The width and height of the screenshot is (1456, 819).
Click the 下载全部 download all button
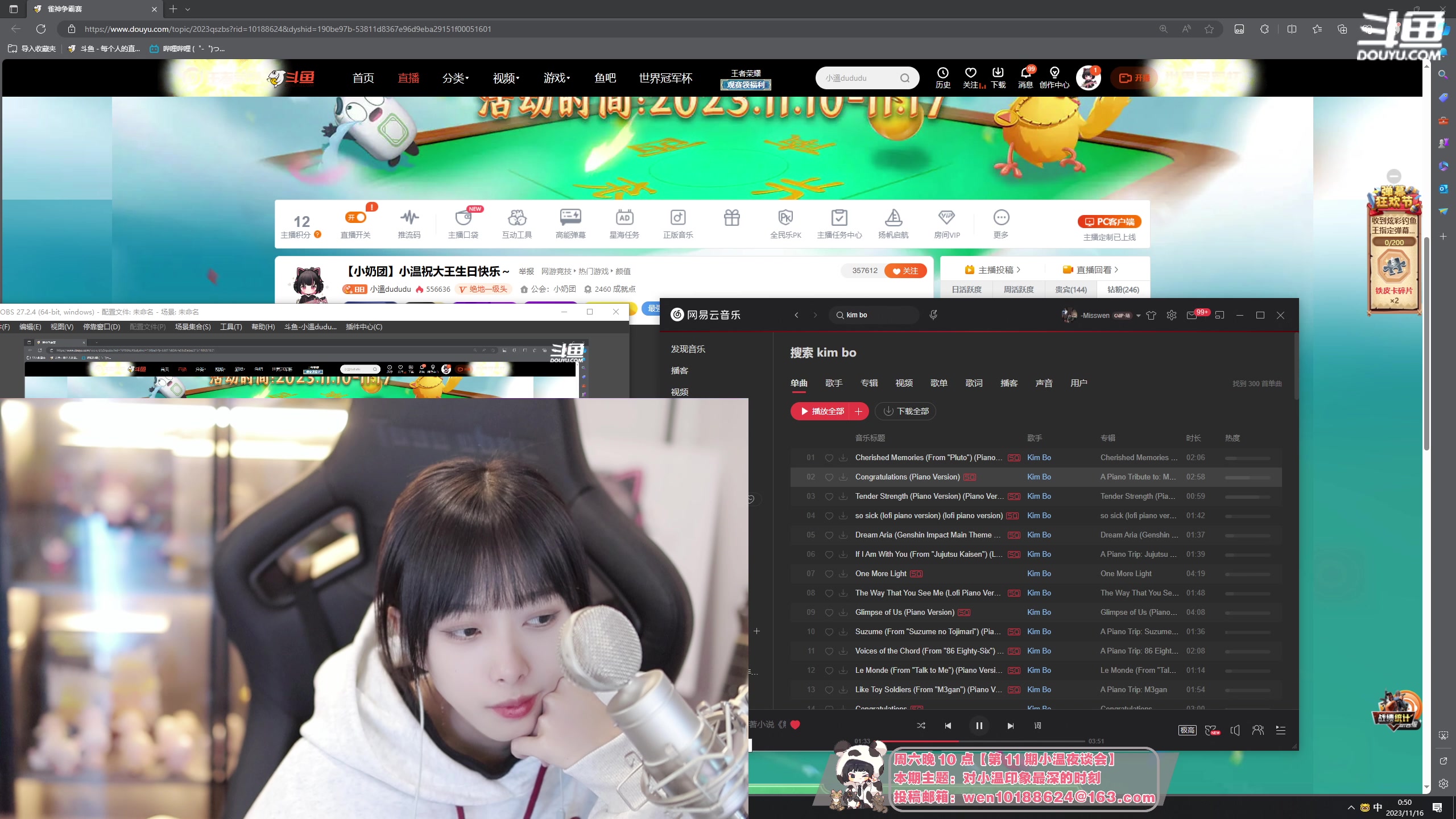(905, 411)
